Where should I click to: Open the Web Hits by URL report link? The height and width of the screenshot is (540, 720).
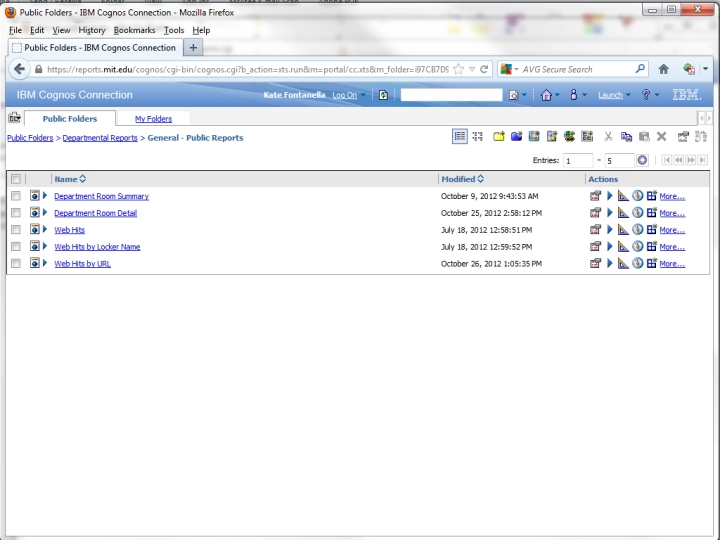point(82,264)
